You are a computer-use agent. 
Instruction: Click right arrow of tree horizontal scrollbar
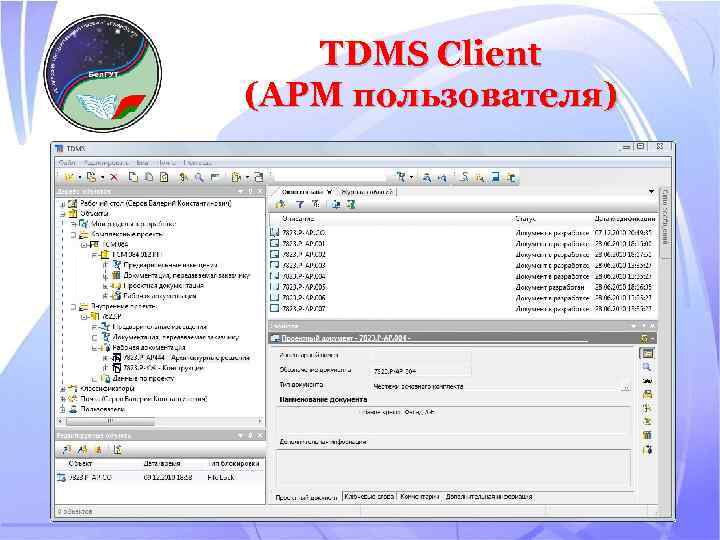[x=259, y=421]
